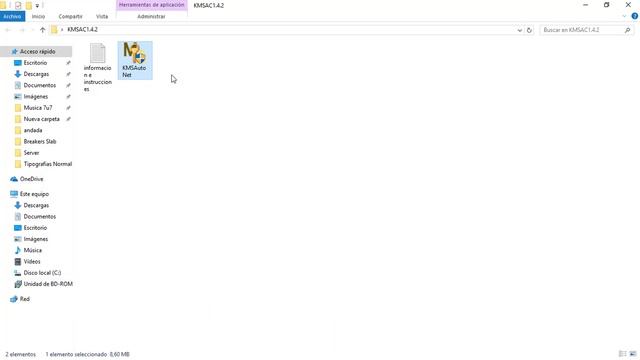Screen dimensions: 640x360
Task: Open the andada folder
Action: (33, 130)
